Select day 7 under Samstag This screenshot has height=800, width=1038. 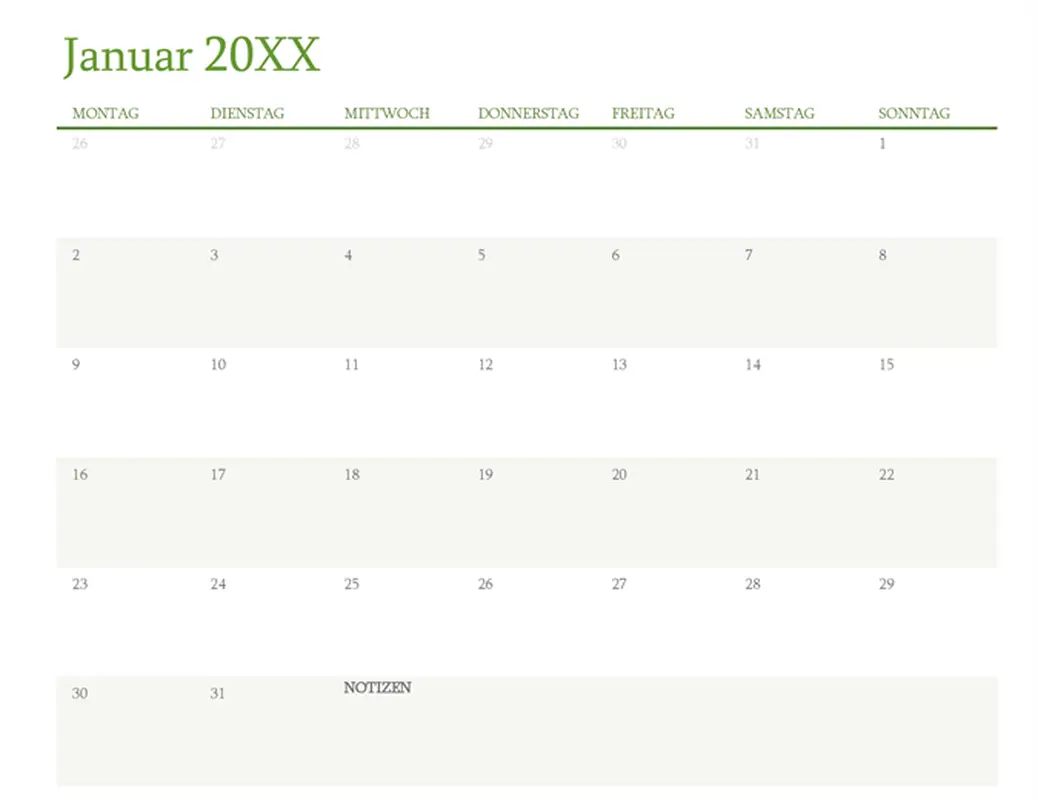(749, 255)
